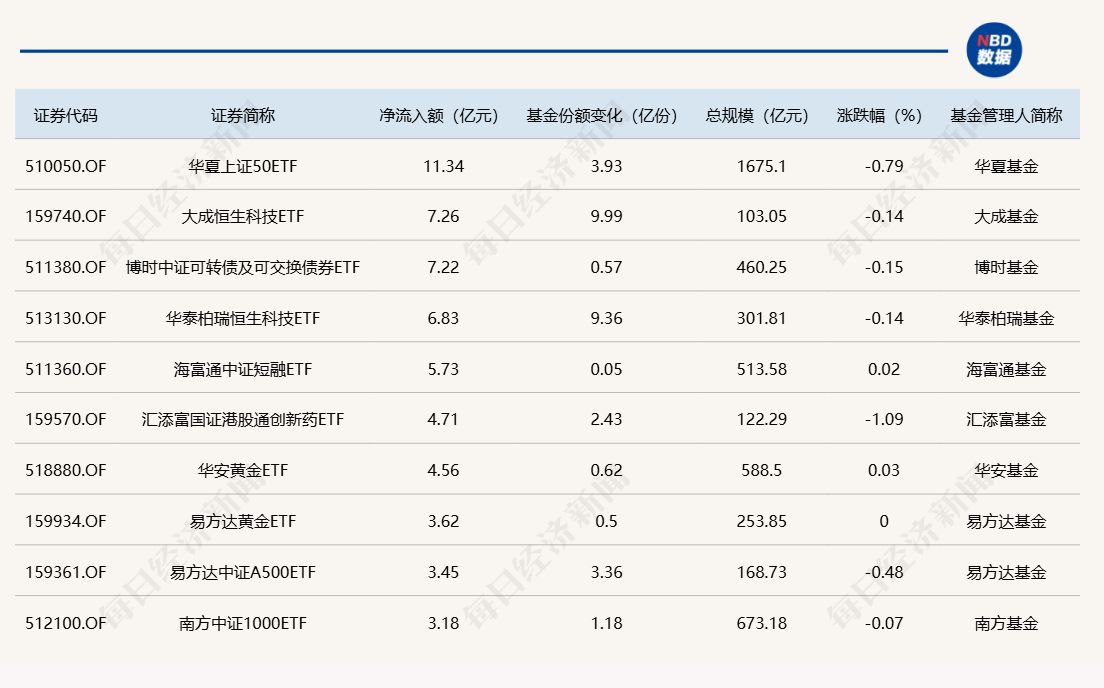Select the name 南方中证1000ETF
Image resolution: width=1104 pixels, height=688 pixels.
[x=243, y=623]
